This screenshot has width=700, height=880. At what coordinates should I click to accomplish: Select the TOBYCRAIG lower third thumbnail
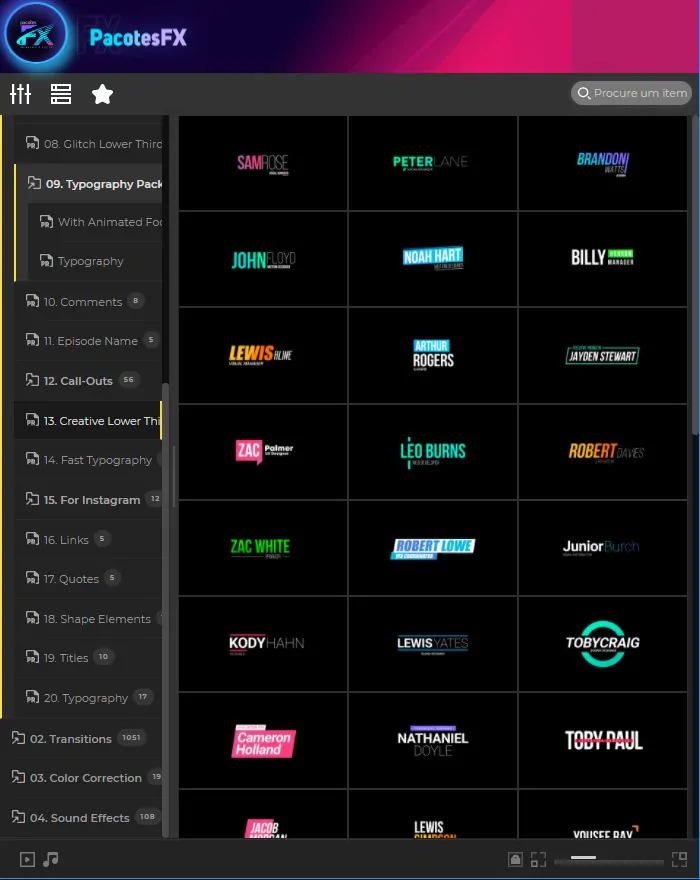602,644
